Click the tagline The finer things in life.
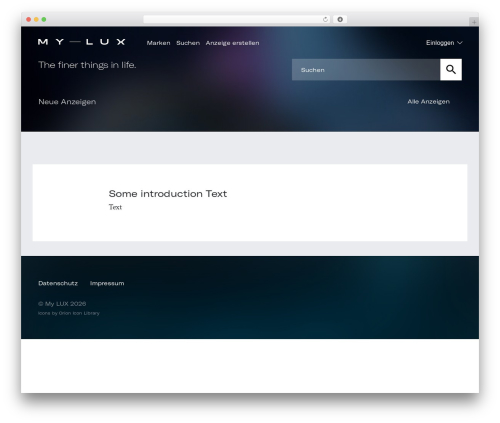500x423 pixels. point(87,65)
